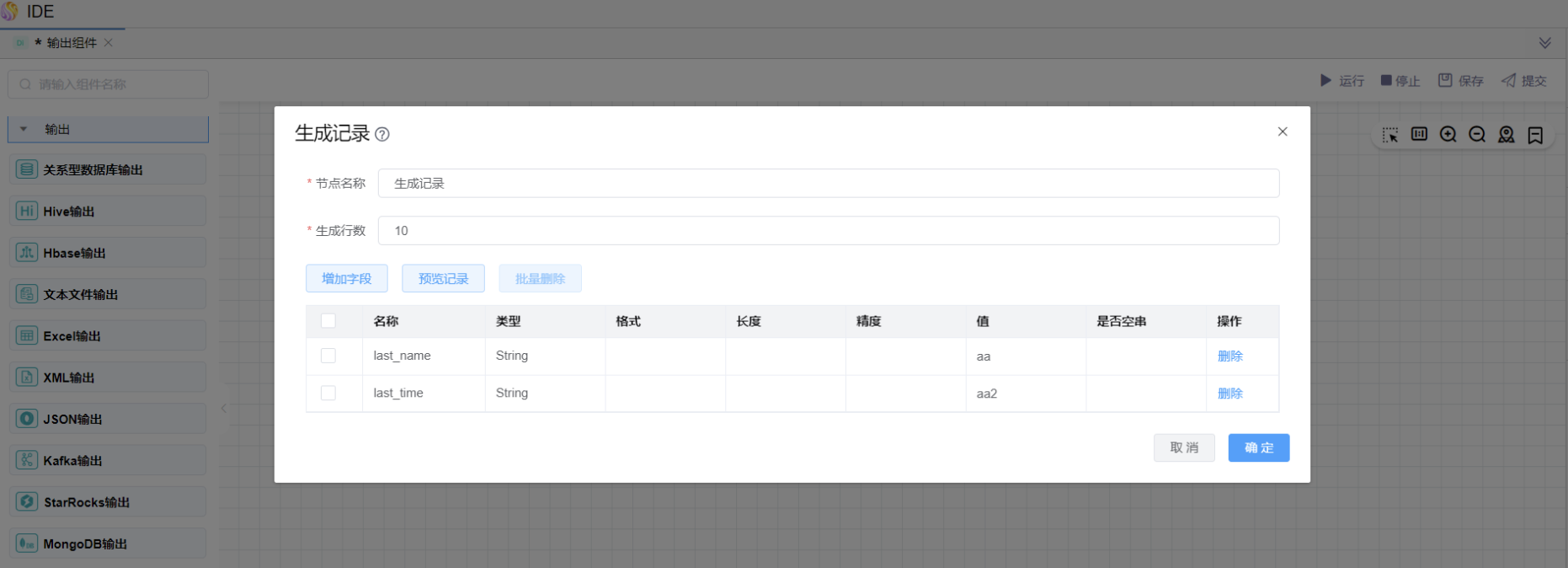Viewport: 1568px width, 568px height.
Task: Click the StarRocks输出 component icon
Action: (27, 501)
